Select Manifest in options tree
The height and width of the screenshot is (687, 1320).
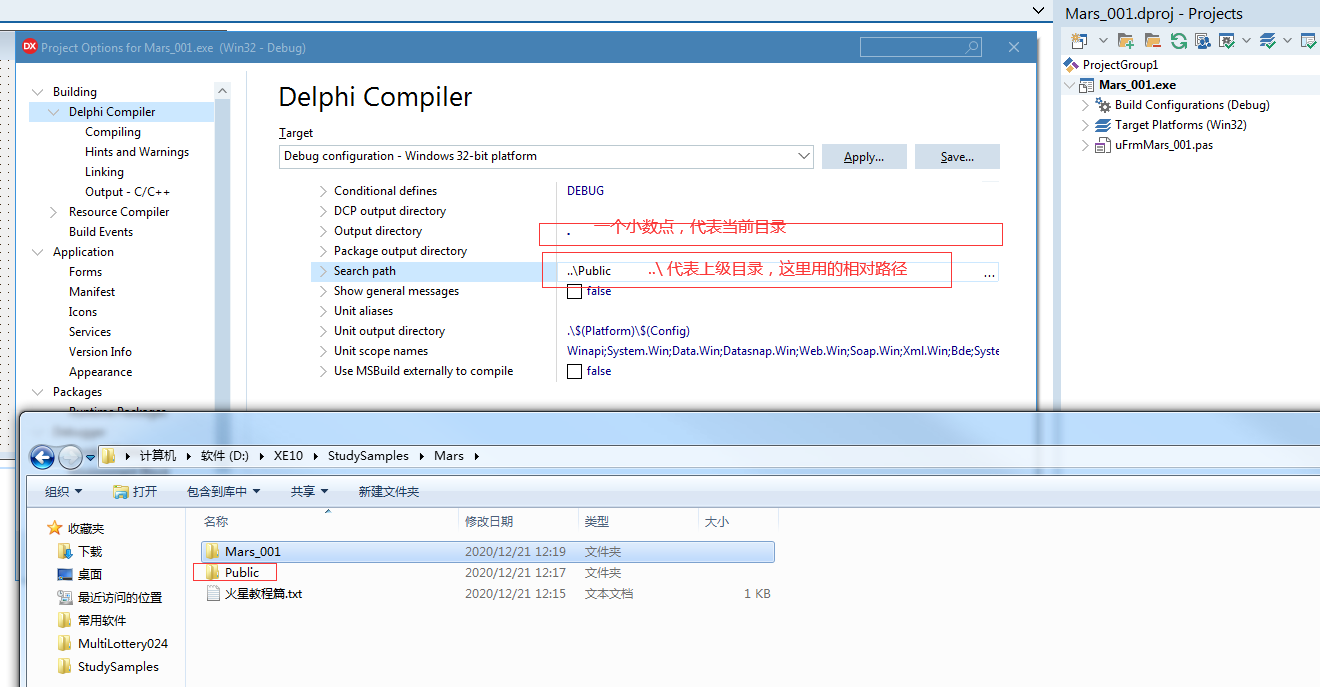tap(92, 292)
